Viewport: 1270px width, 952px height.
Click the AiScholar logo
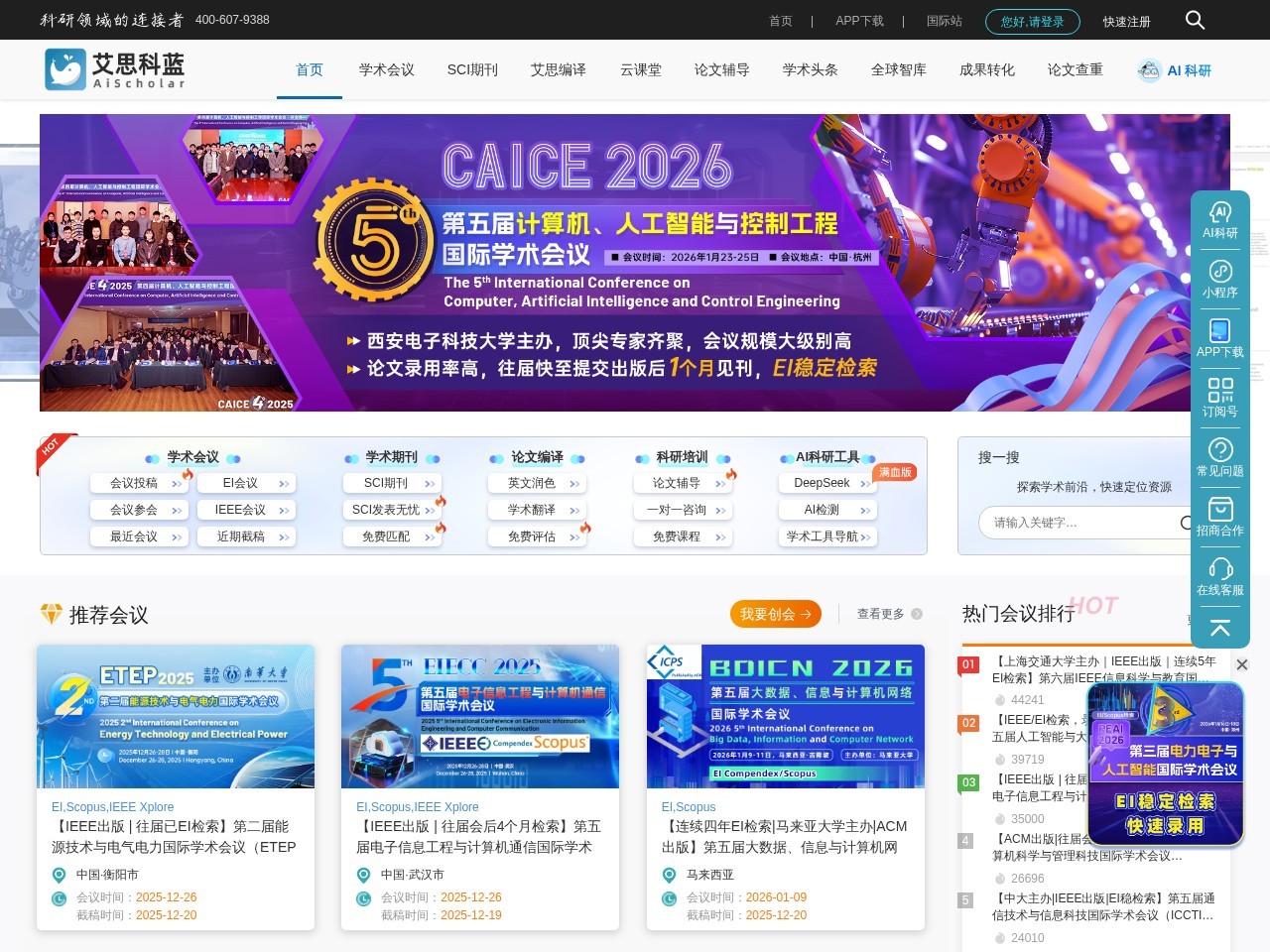click(x=115, y=69)
